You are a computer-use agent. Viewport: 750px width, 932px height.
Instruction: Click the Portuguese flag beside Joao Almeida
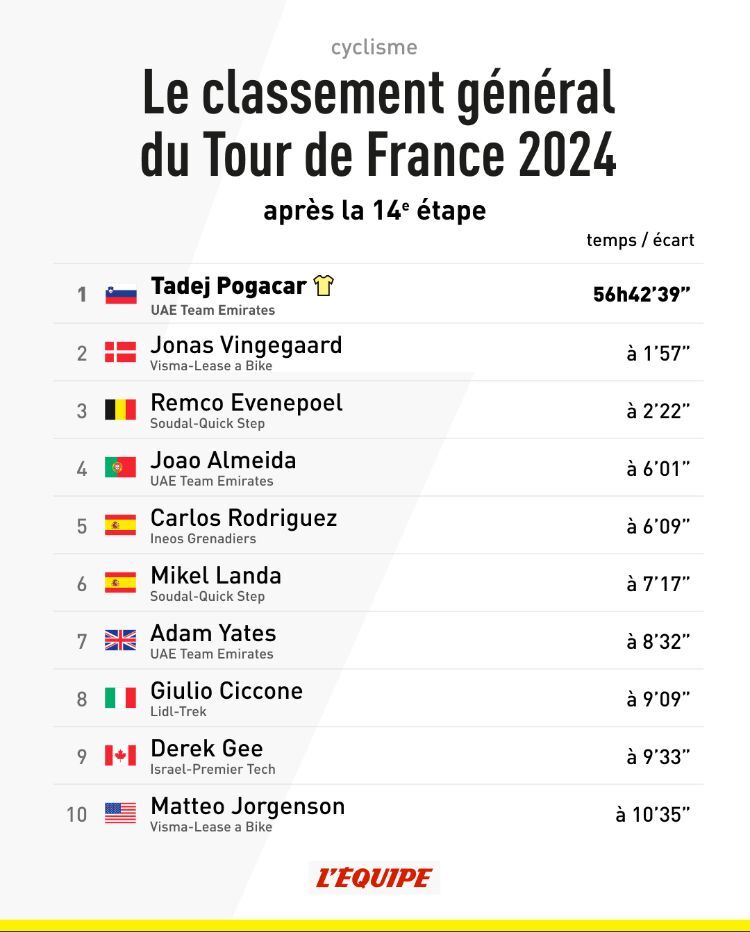120,467
